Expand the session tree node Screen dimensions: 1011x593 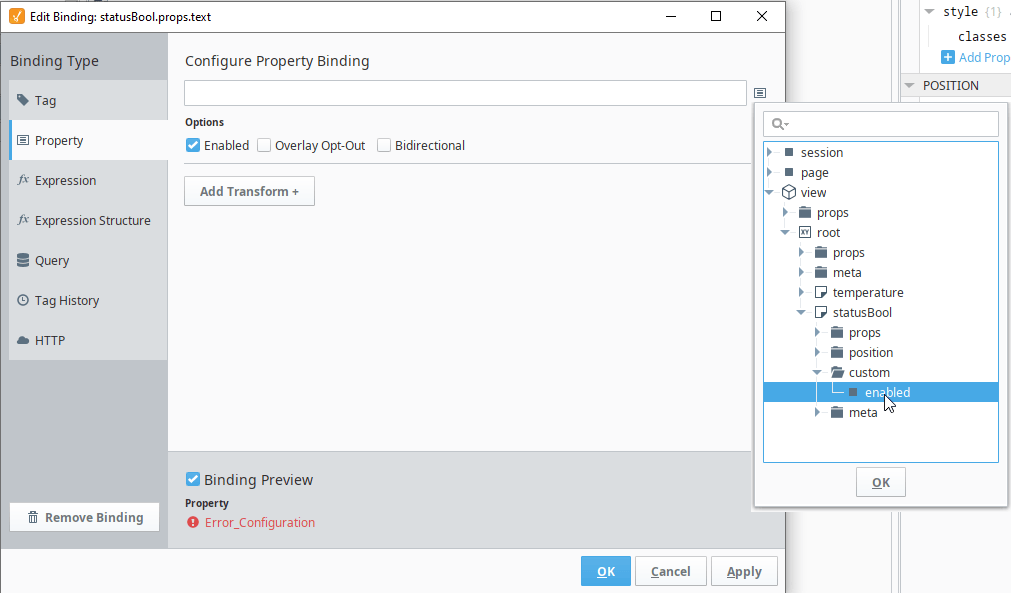click(x=769, y=152)
